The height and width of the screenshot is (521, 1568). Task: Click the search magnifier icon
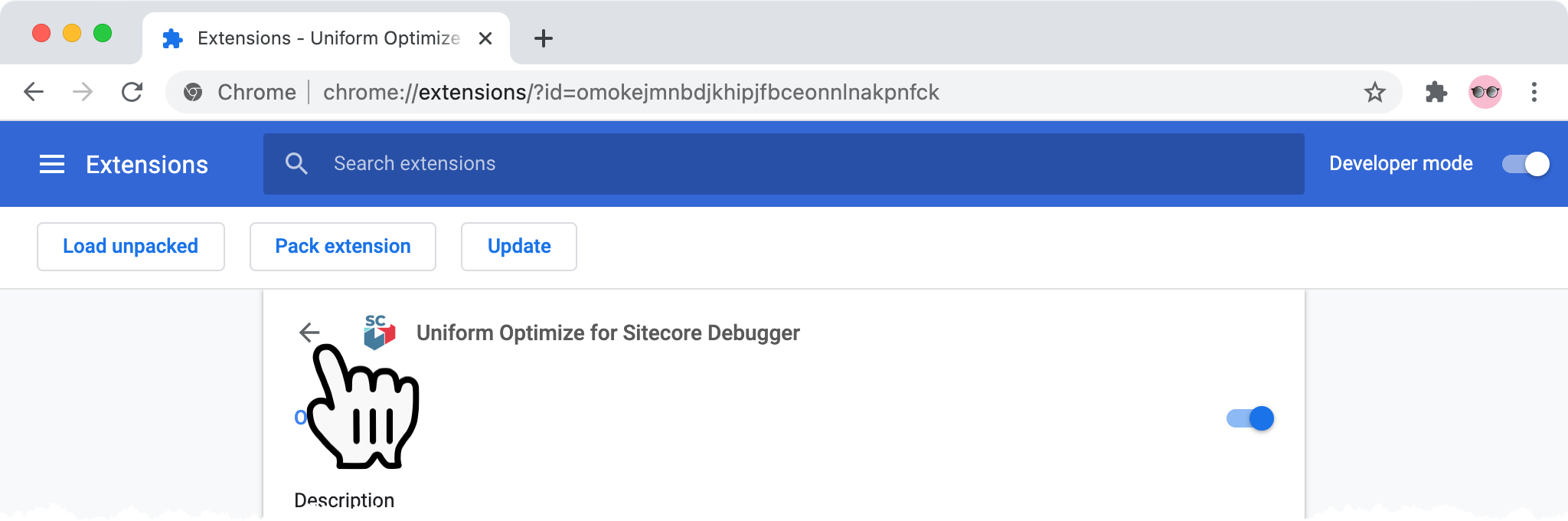point(296,163)
